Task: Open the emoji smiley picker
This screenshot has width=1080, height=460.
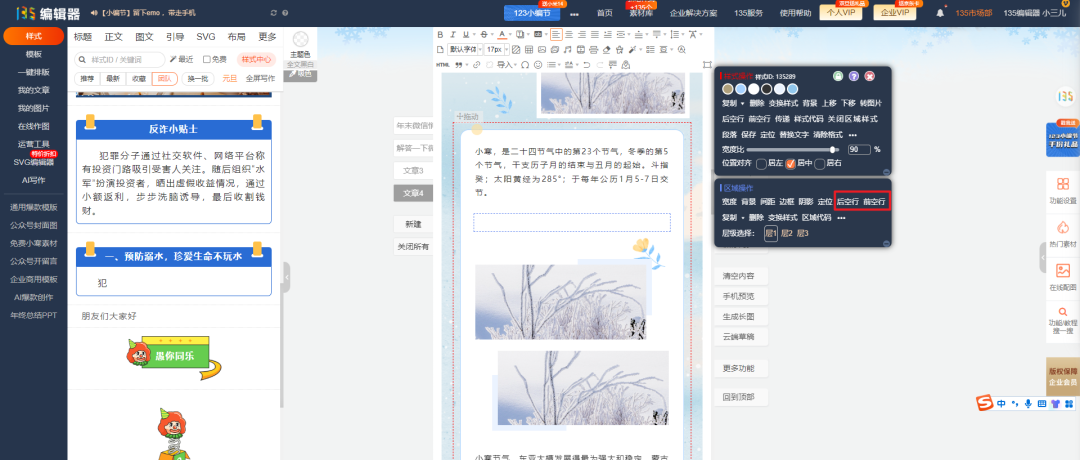Action: pyautogui.click(x=538, y=65)
